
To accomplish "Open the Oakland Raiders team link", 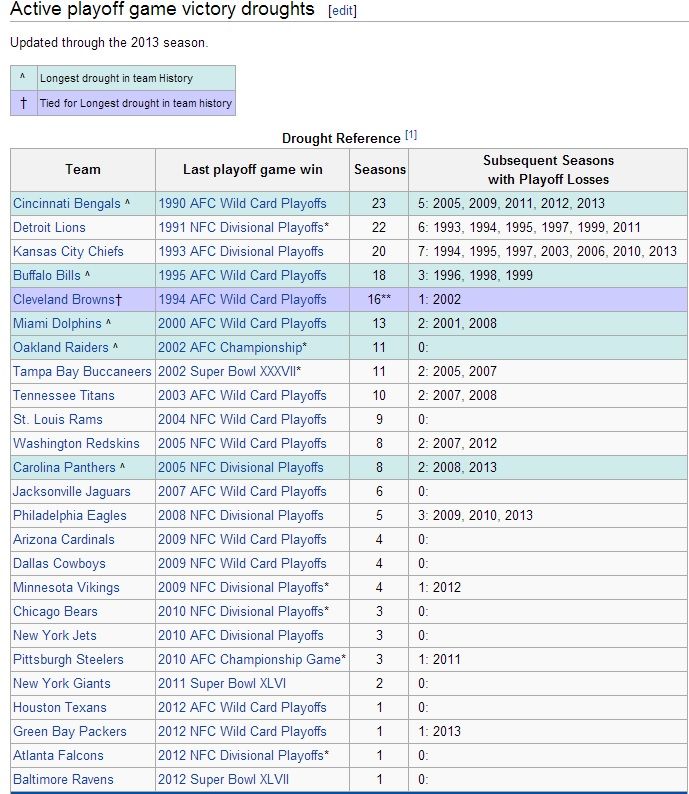I will click(x=61, y=347).
